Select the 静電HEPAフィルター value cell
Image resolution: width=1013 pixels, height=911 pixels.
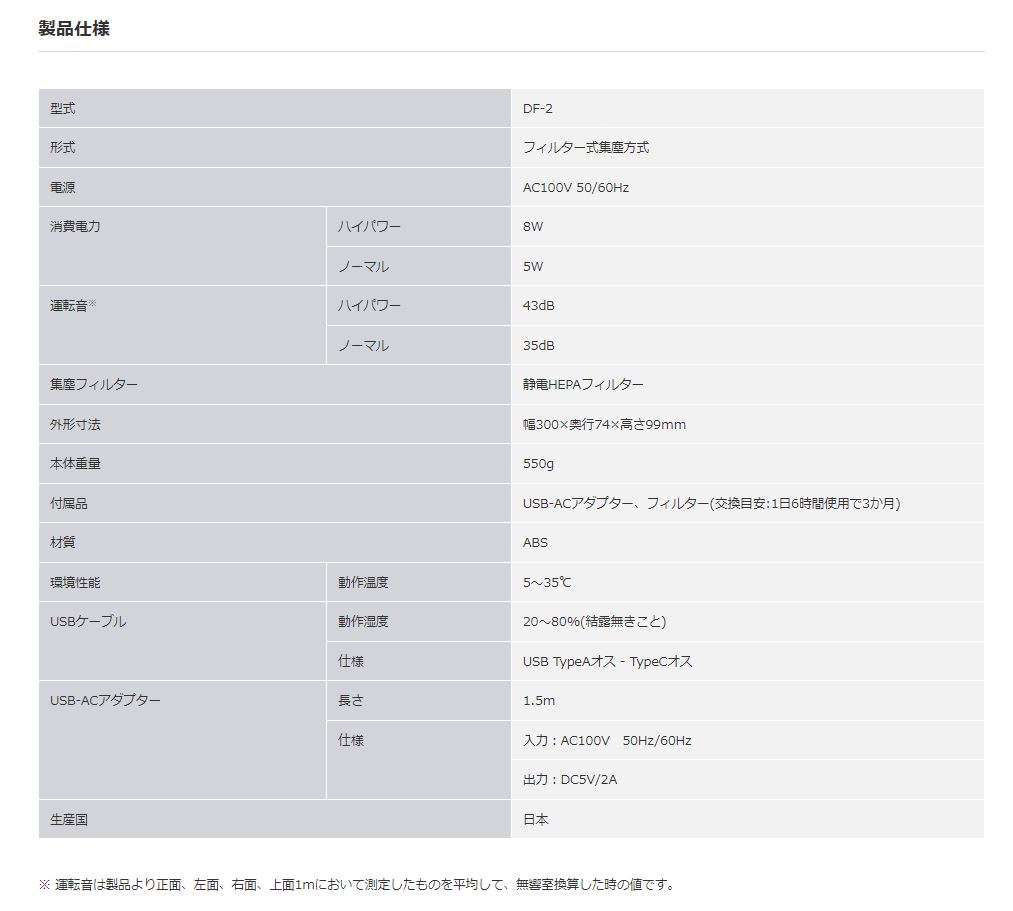point(583,384)
